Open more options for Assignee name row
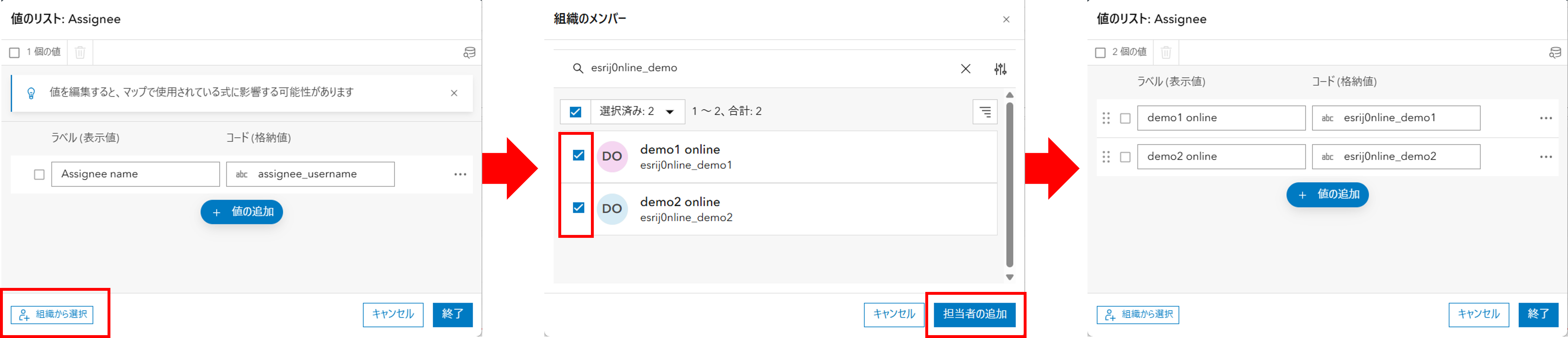The image size is (1568, 338). [460, 175]
